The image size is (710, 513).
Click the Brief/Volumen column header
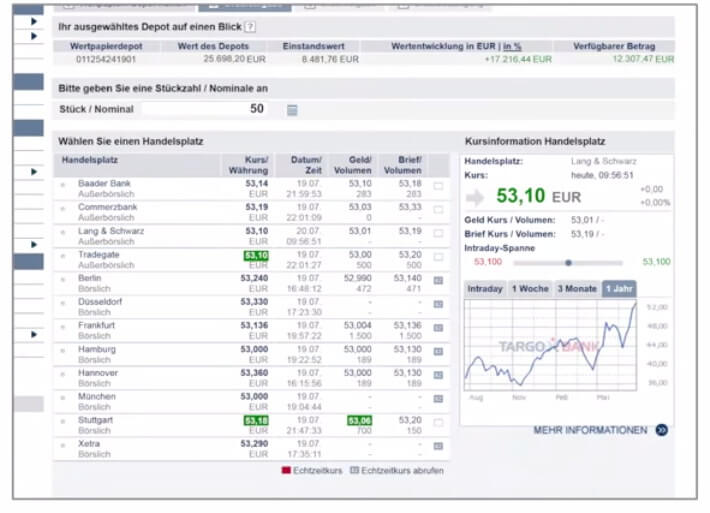(403, 165)
